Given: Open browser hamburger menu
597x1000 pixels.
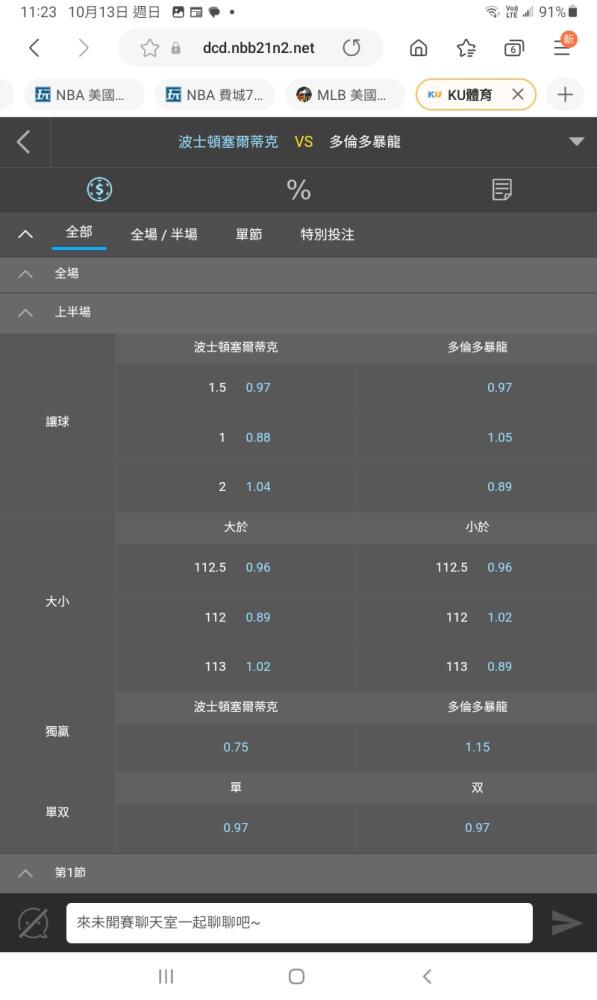Looking at the screenshot, I should point(563,47).
